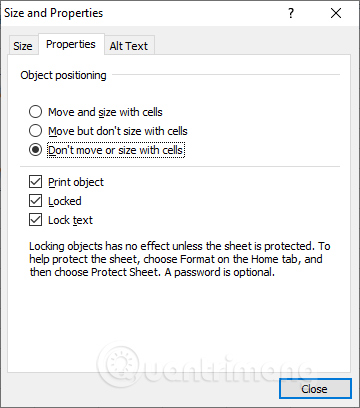Open the Alt Text tab
Image resolution: width=360 pixels, height=408 pixels.
click(129, 46)
